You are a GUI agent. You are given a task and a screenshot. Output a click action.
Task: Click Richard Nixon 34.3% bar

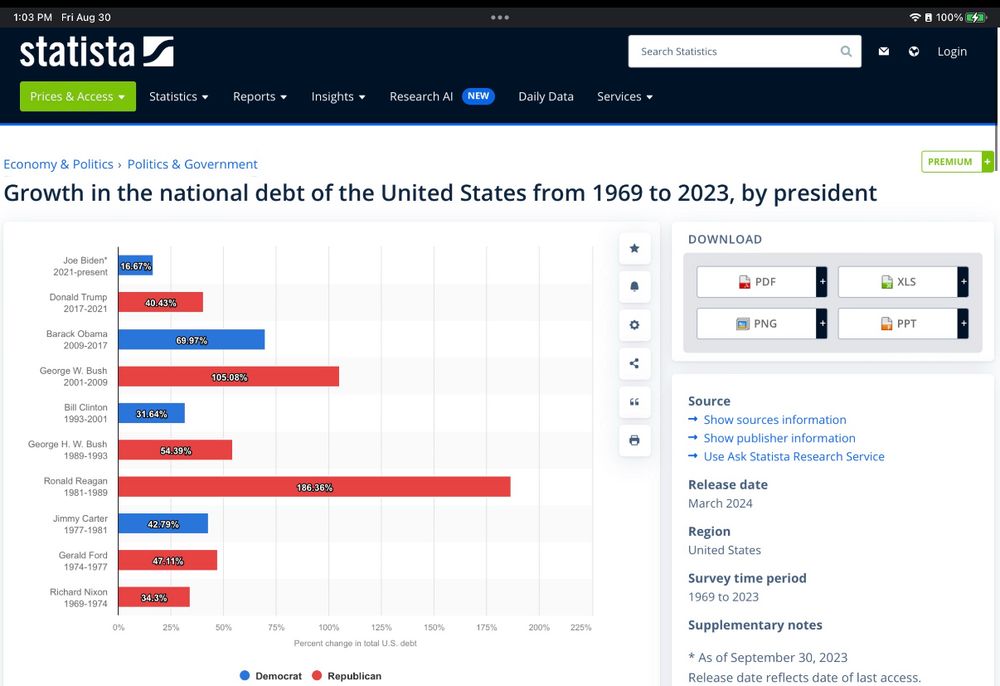click(x=154, y=597)
